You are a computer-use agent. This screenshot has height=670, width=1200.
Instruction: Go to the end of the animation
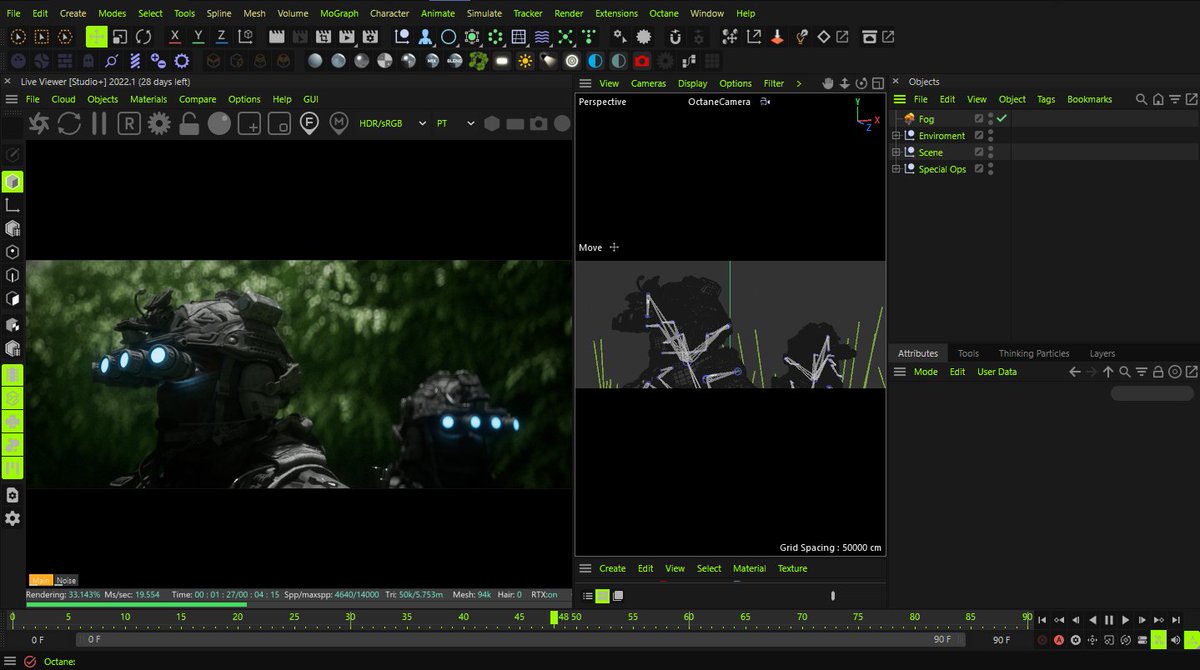(x=1177, y=620)
